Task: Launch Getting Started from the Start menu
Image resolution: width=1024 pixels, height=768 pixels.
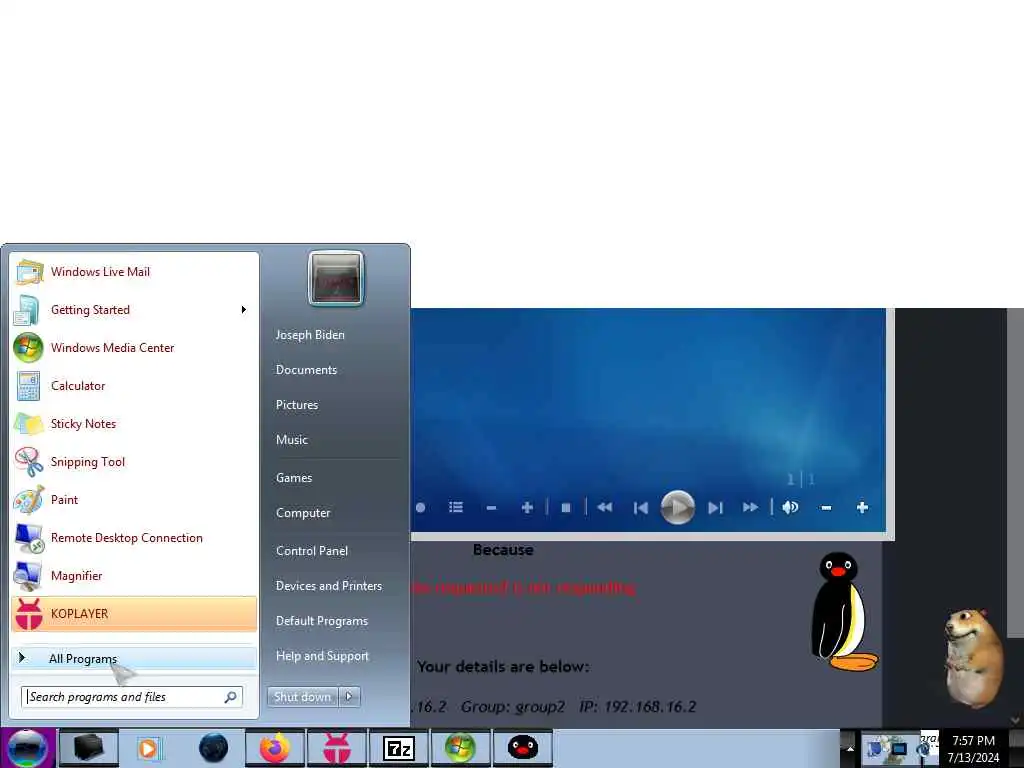Action: [x=134, y=310]
